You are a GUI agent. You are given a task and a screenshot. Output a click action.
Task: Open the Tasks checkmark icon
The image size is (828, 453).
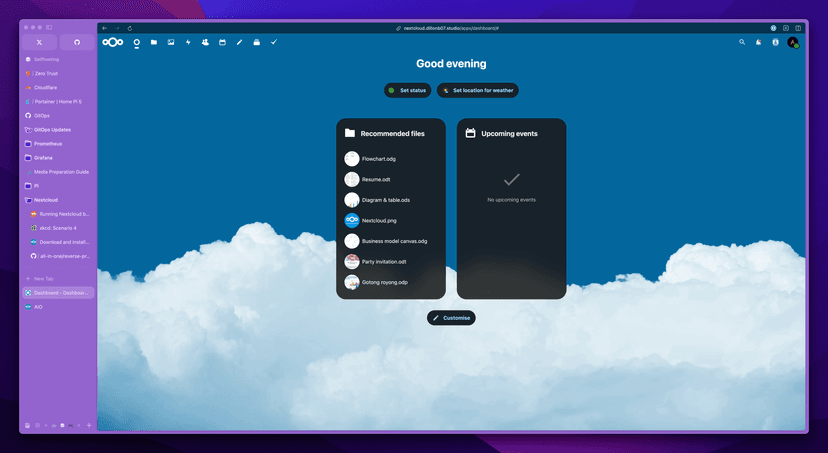pos(273,42)
